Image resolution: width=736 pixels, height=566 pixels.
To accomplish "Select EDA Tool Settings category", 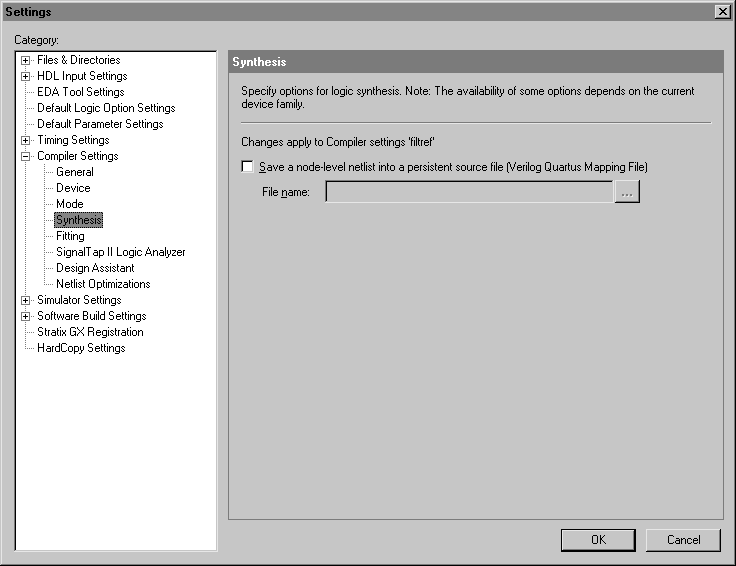I will 80,92.
